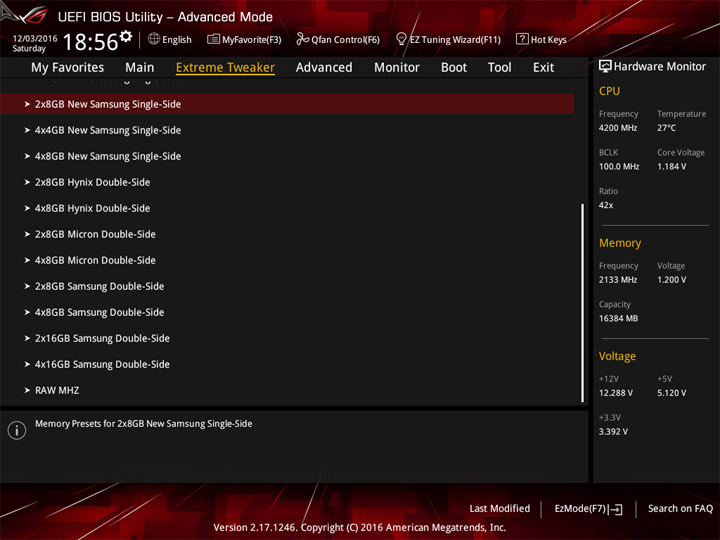
Task: Open the Exit tab
Action: 543,68
